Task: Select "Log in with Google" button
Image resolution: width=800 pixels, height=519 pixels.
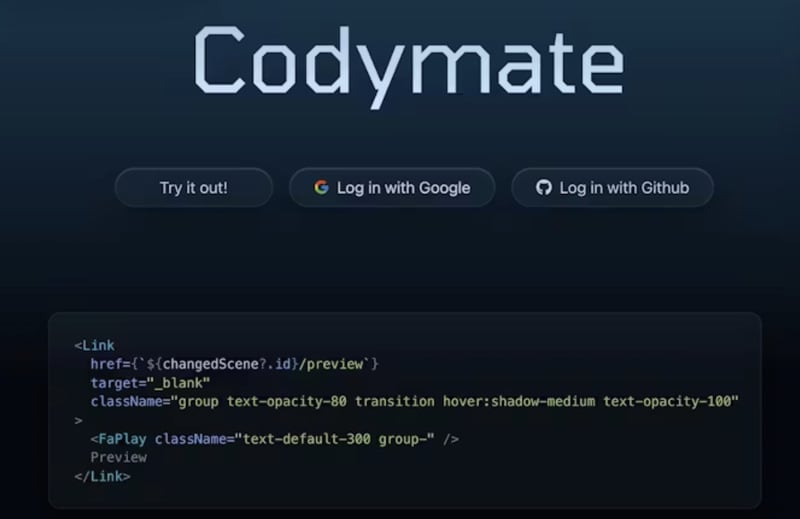Action: point(392,187)
